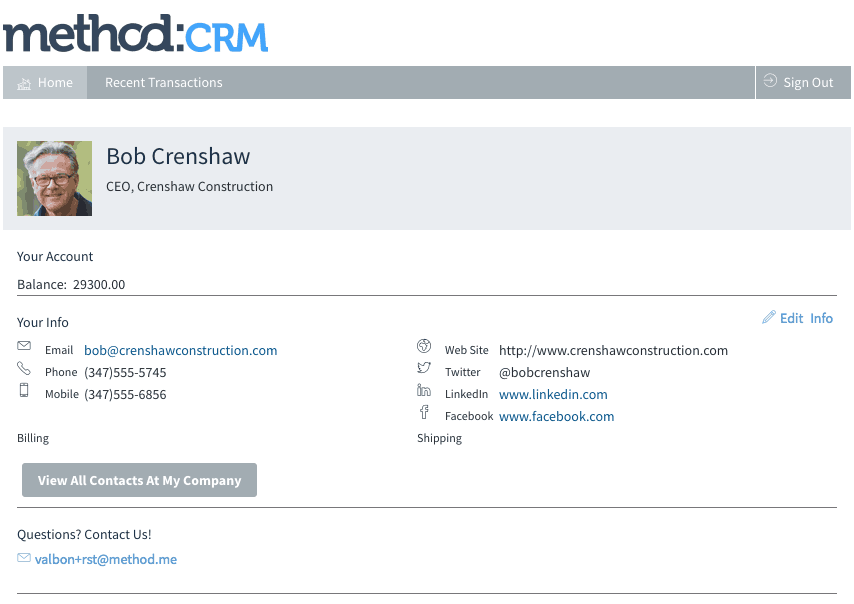
Task: Click the email envelope icon beside Email
Action: 24,345
